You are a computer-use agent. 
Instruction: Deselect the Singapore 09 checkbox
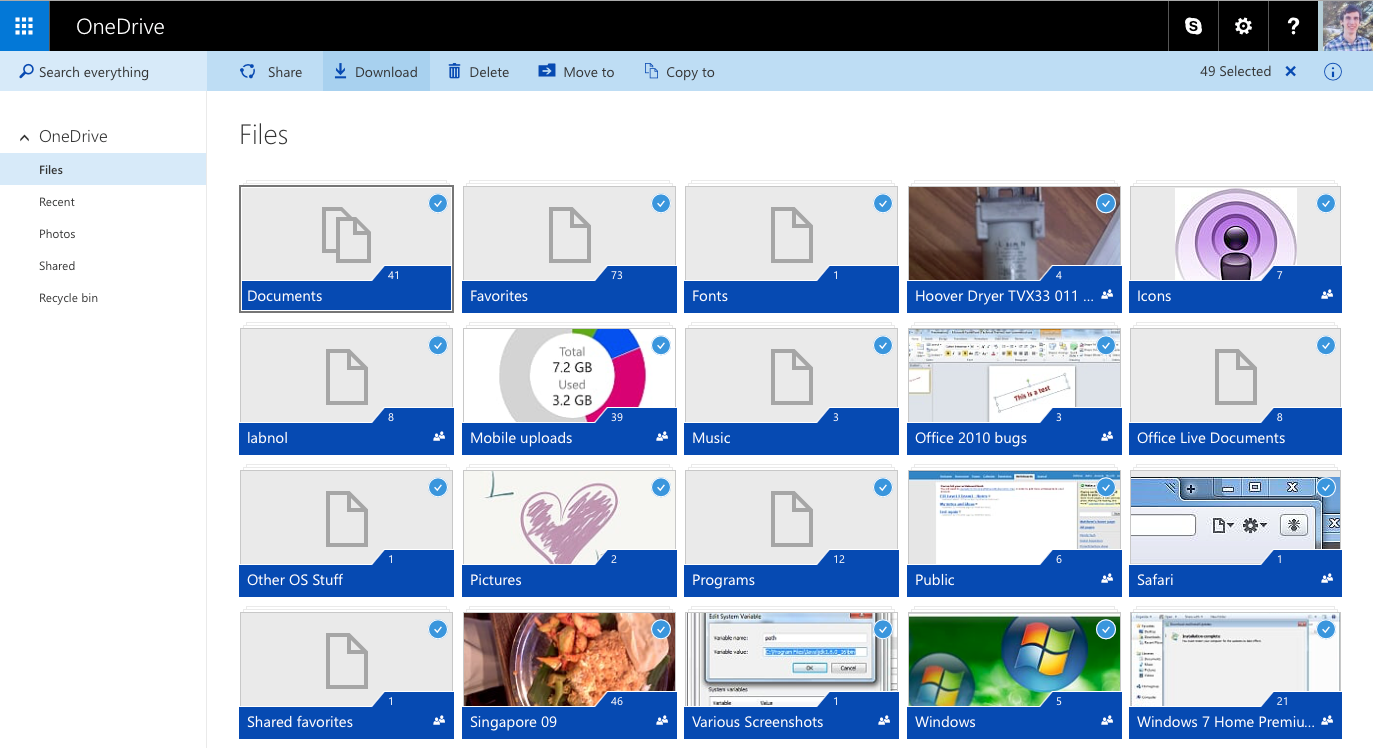pyautogui.click(x=660, y=629)
